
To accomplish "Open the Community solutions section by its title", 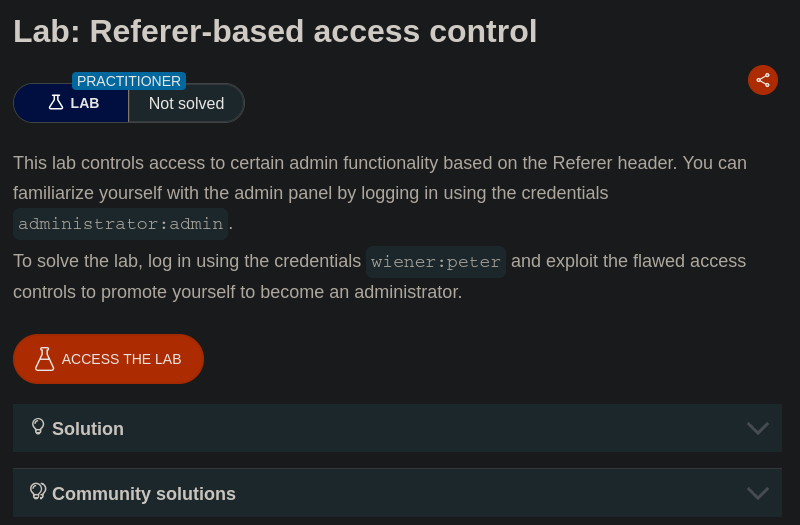I will [x=144, y=494].
